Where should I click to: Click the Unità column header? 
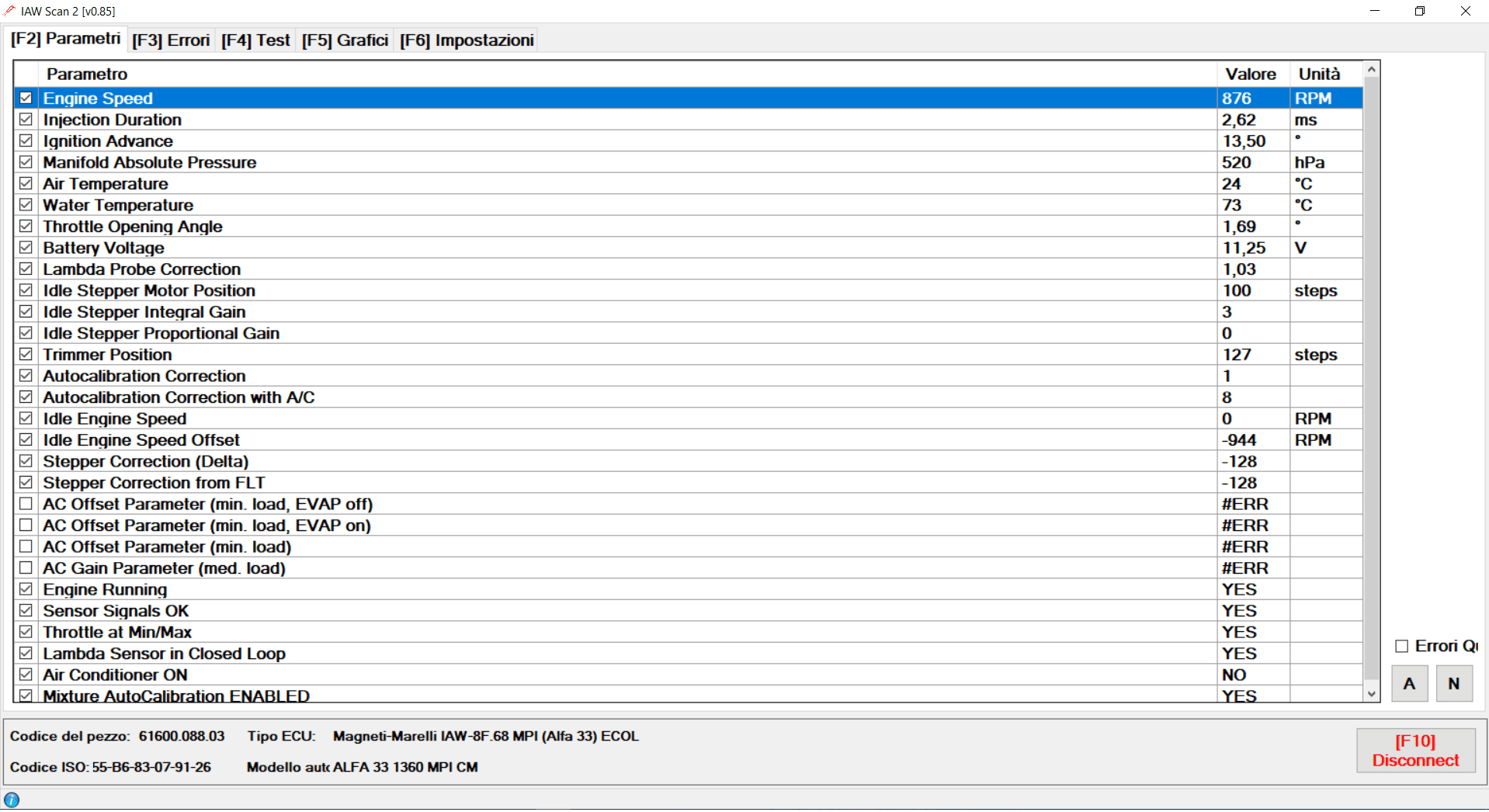(1326, 74)
